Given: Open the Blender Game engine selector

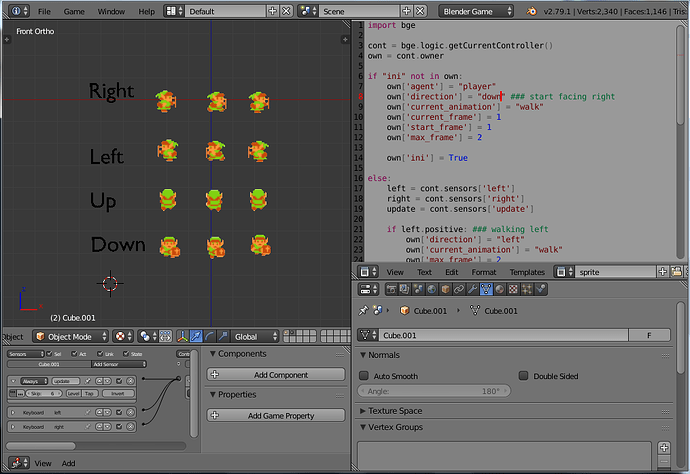Looking at the screenshot, I should point(476,11).
